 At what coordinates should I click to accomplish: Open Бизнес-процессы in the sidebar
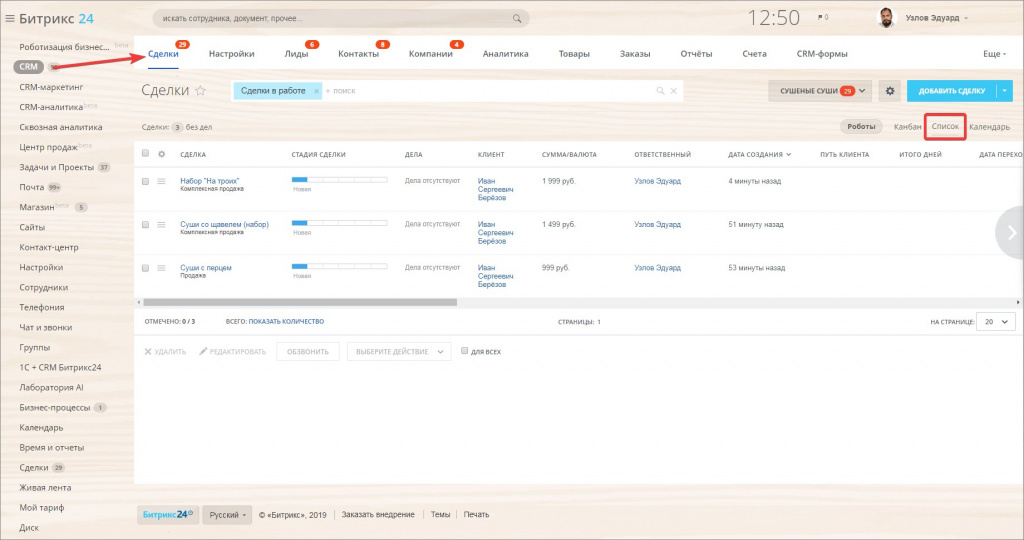55,407
